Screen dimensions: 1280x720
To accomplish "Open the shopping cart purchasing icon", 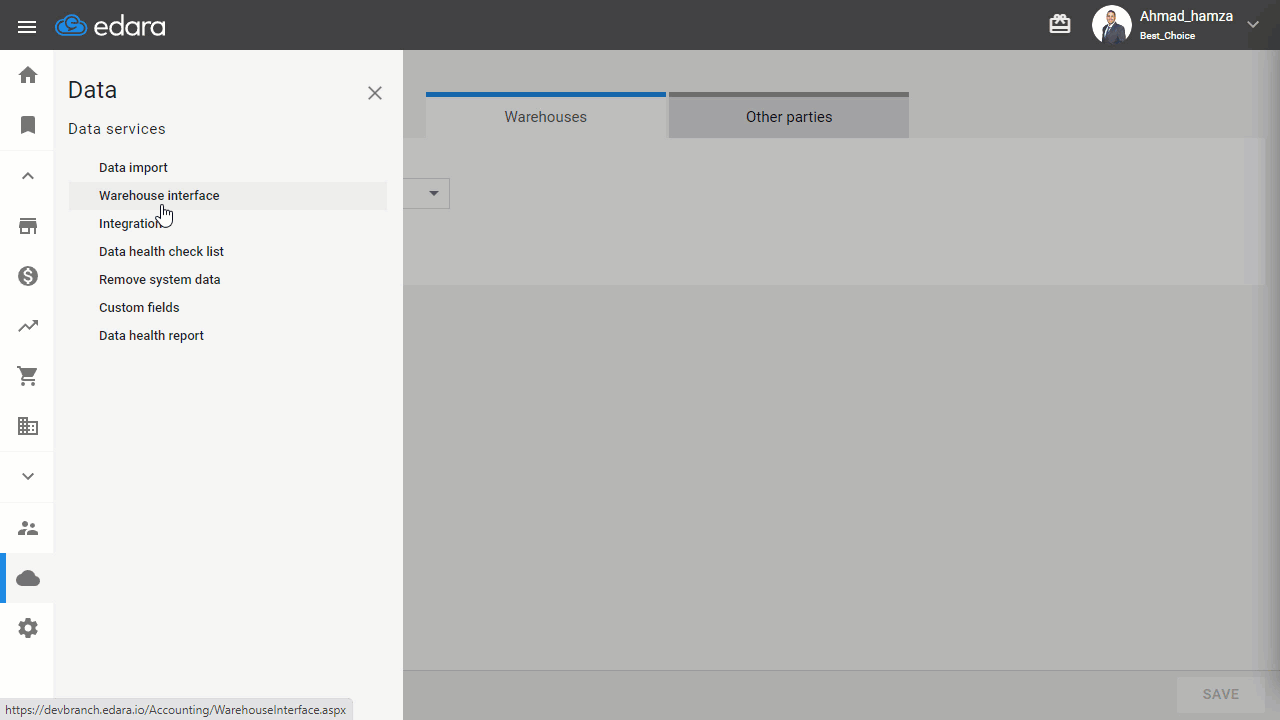I will (x=28, y=376).
